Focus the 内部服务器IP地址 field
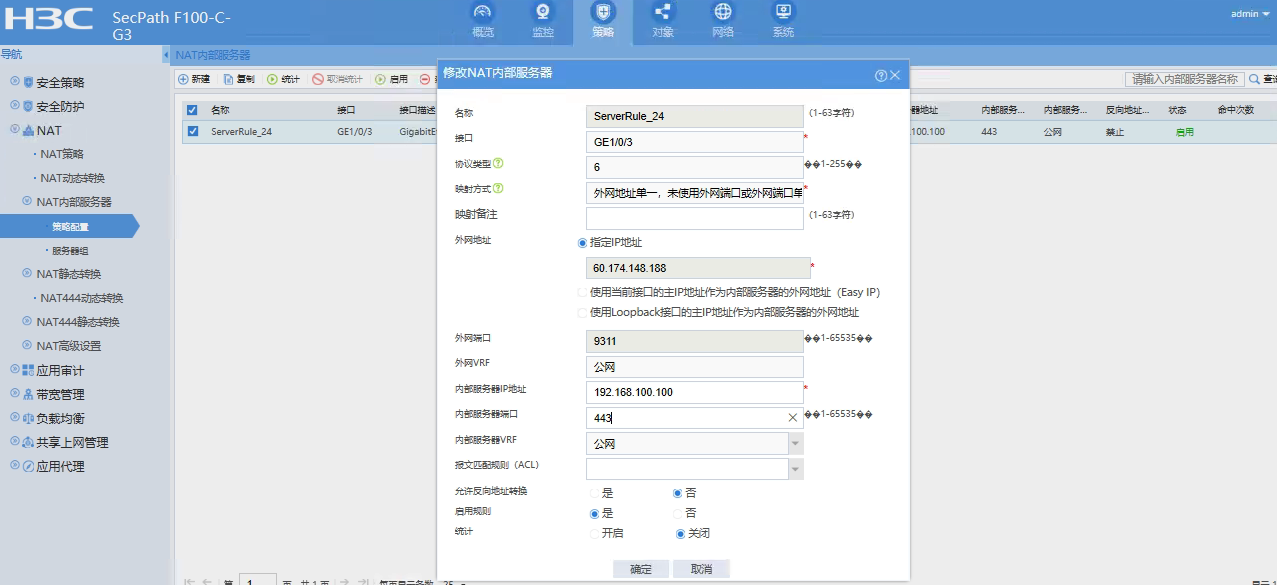This screenshot has height=585, width=1277. pos(695,392)
